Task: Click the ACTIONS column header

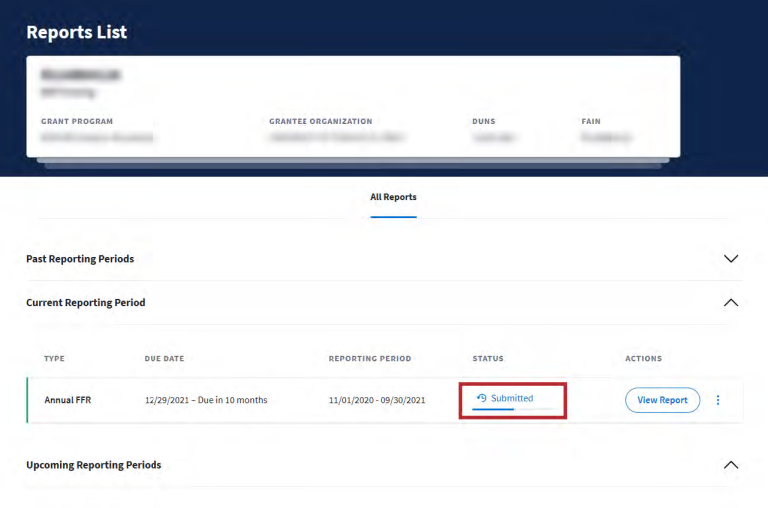Action: tap(643, 358)
